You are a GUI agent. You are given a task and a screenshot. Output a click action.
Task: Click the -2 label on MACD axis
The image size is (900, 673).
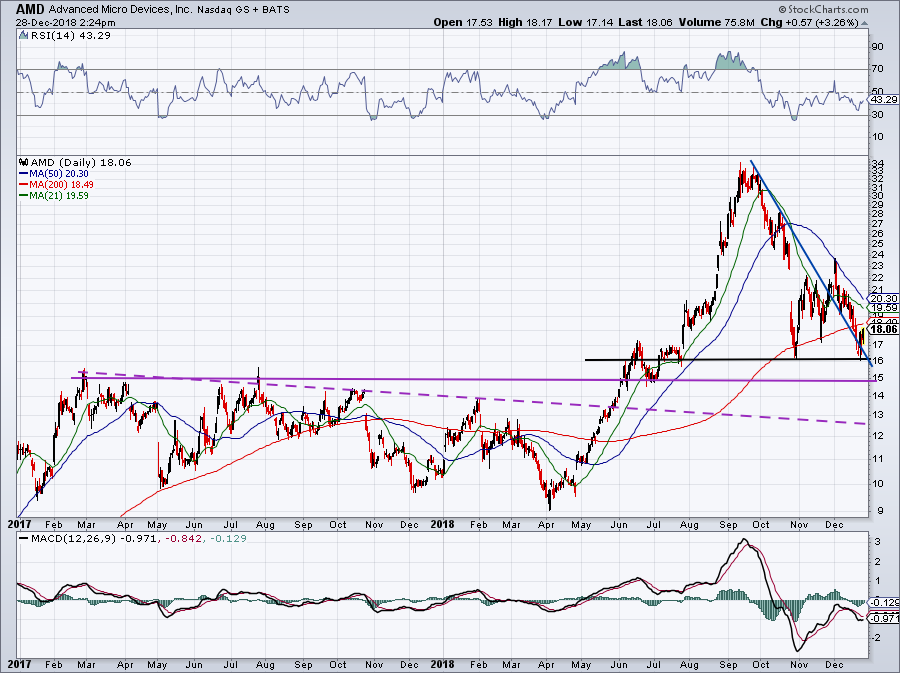(876, 637)
